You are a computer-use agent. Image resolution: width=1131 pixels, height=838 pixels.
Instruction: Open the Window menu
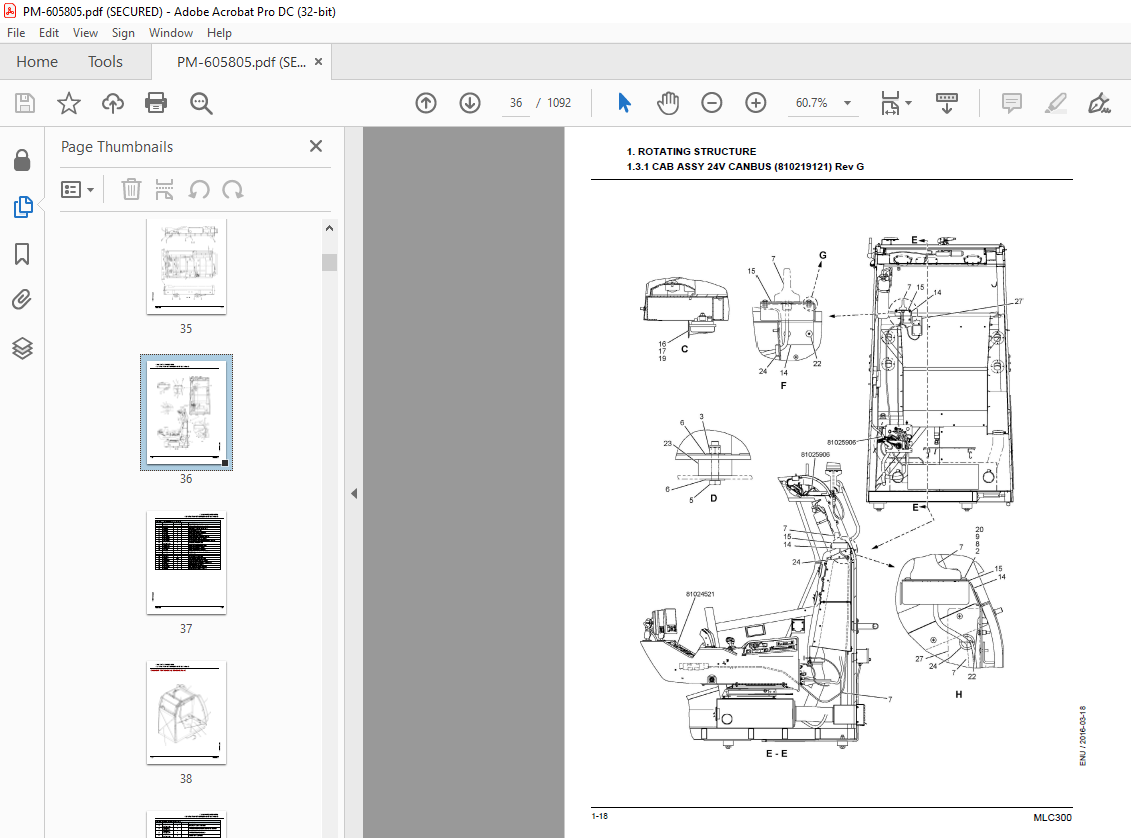point(171,33)
